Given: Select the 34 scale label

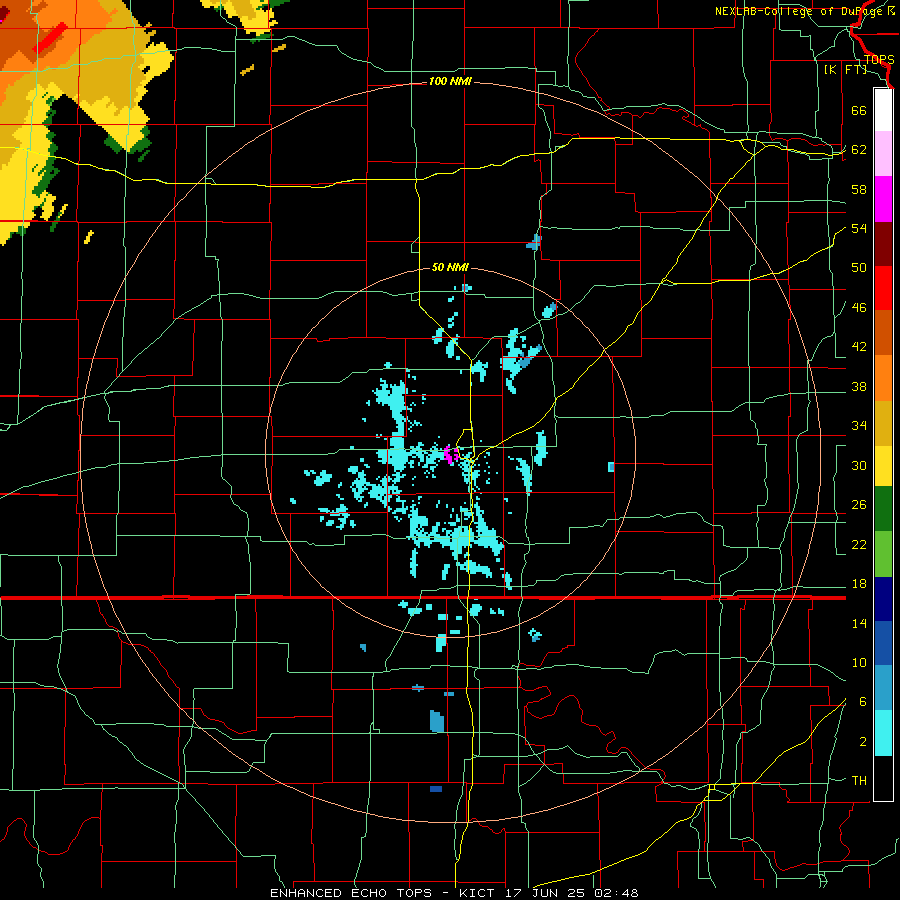Looking at the screenshot, I should coord(859,426).
